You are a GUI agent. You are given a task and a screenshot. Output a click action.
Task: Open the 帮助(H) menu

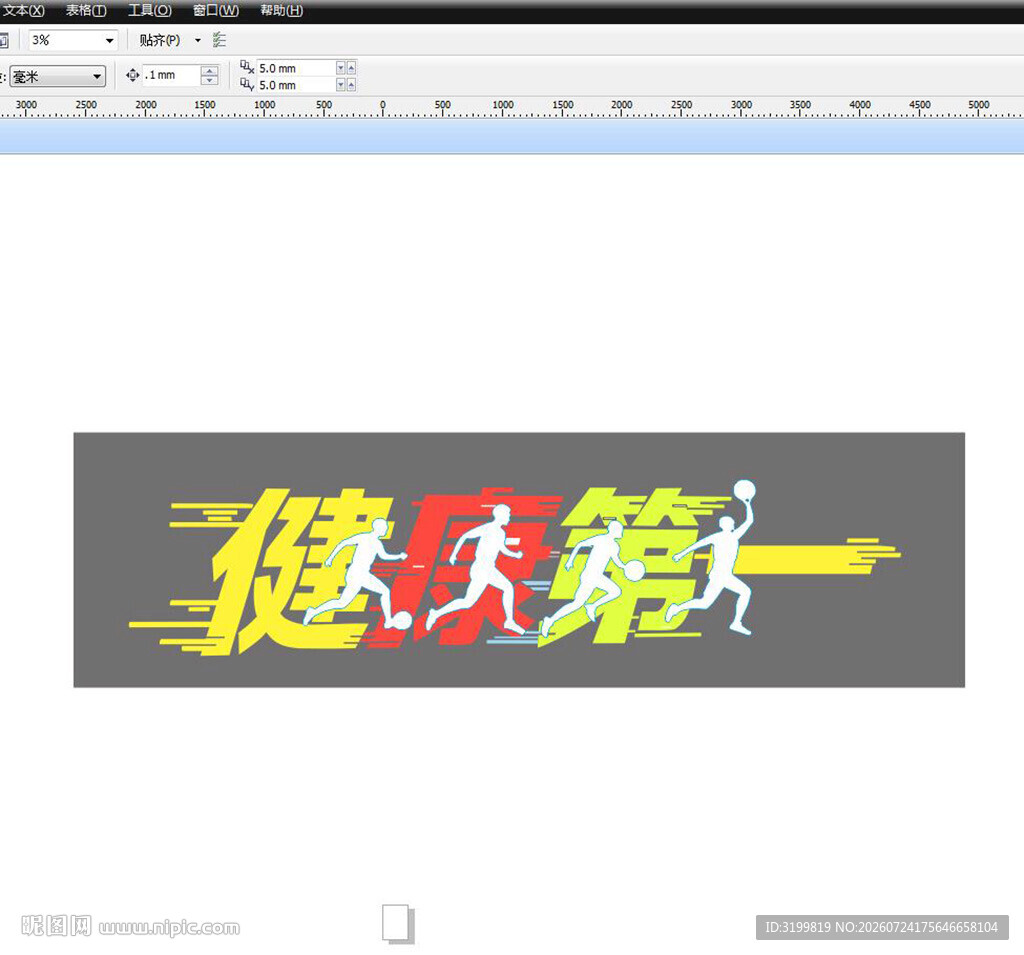281,10
